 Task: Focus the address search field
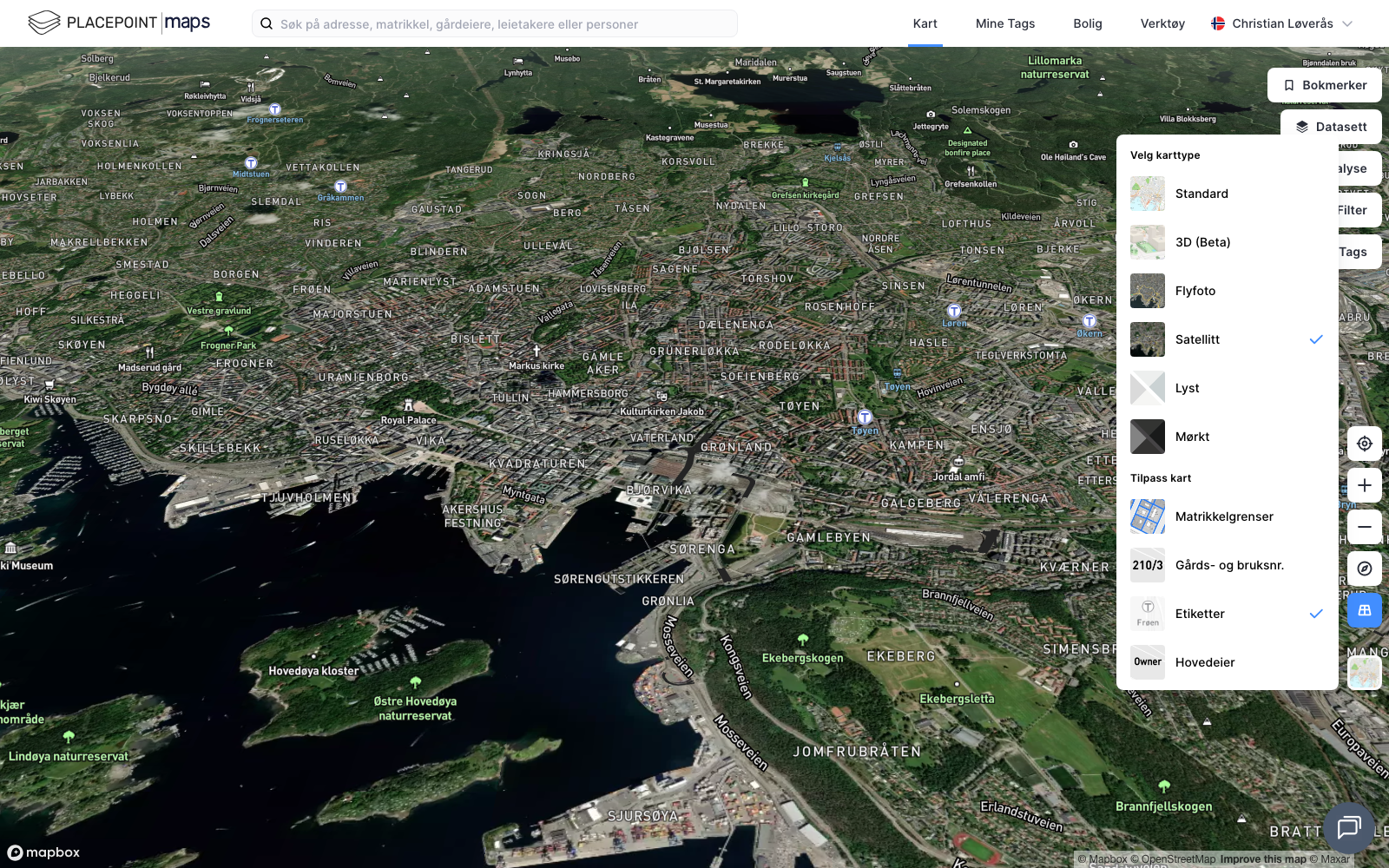click(x=495, y=24)
